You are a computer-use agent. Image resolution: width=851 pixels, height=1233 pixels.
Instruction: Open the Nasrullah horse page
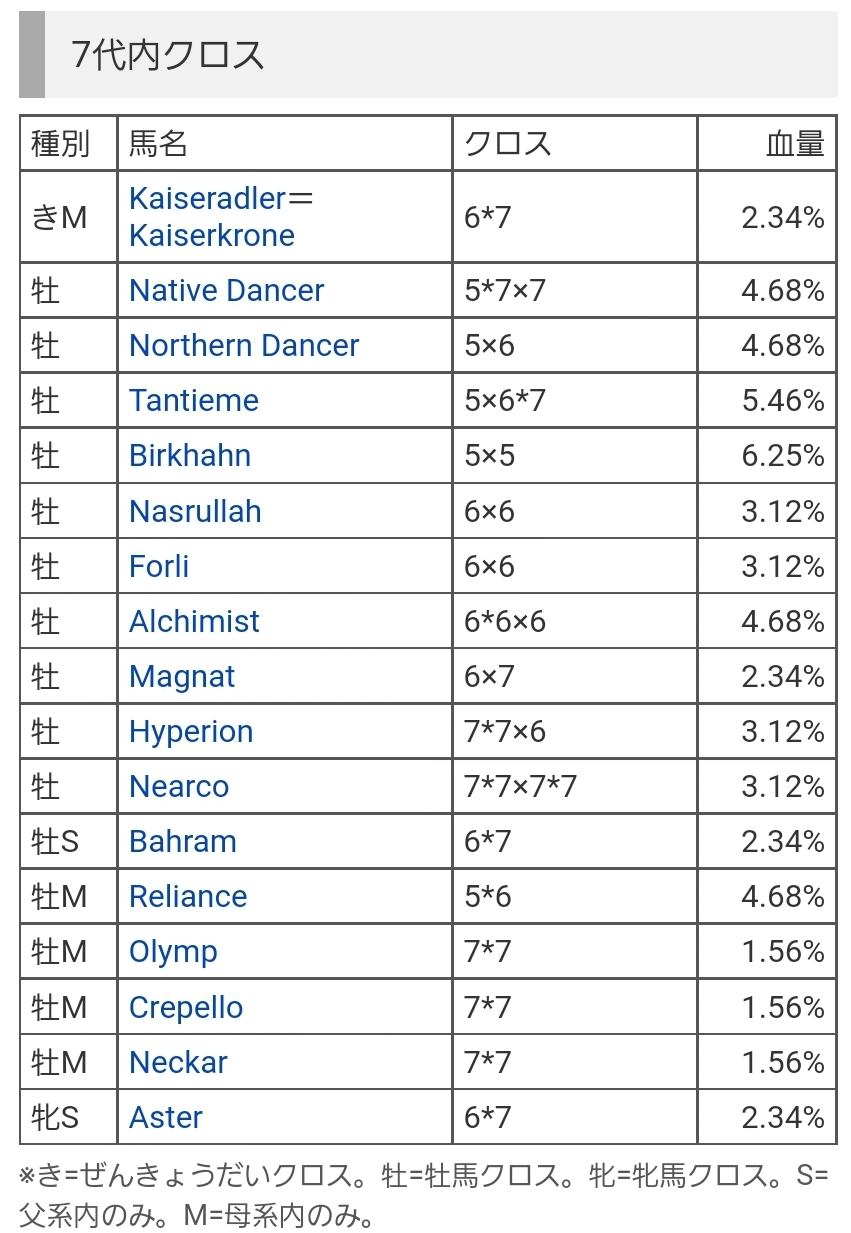[x=195, y=511]
